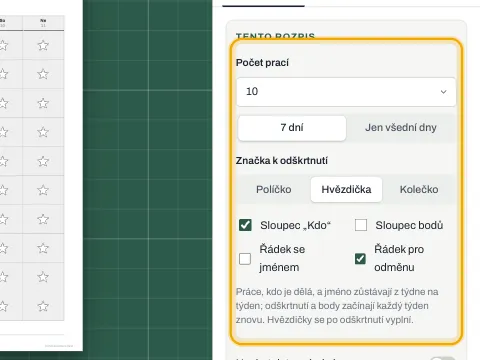Choose Kolečko as the check mark
480x360 pixels.
tap(419, 189)
